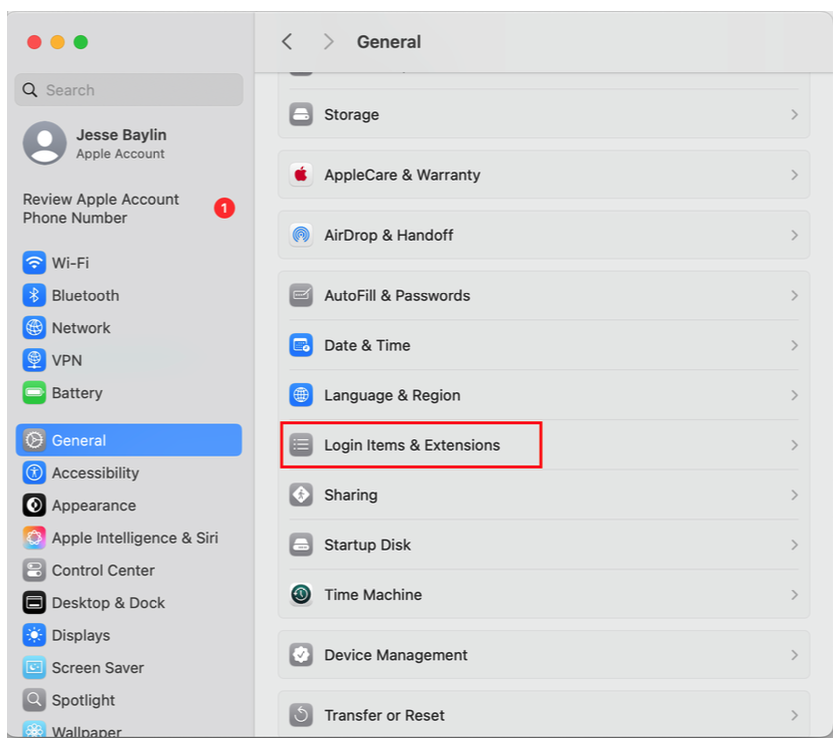Click the "Login Items & Extensions" label
Viewport: 840px width, 748px height.
pyautogui.click(x=412, y=445)
